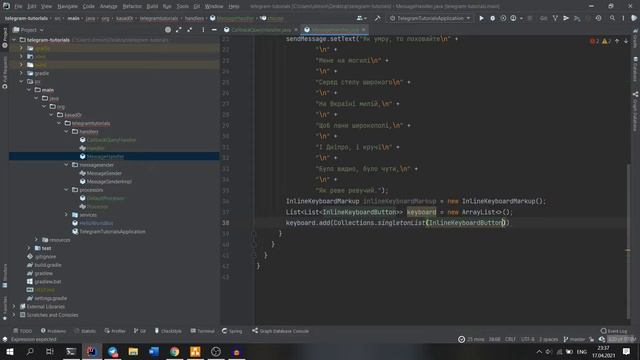Click the master git branch widget
The width and height of the screenshot is (640, 360).
(574, 339)
